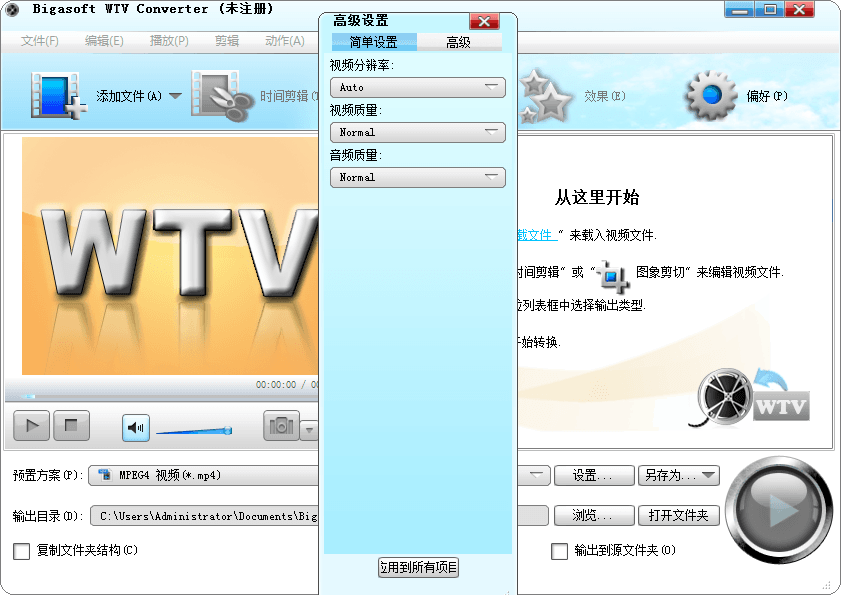Open 视频质量 Normal dropdown

[x=418, y=133]
